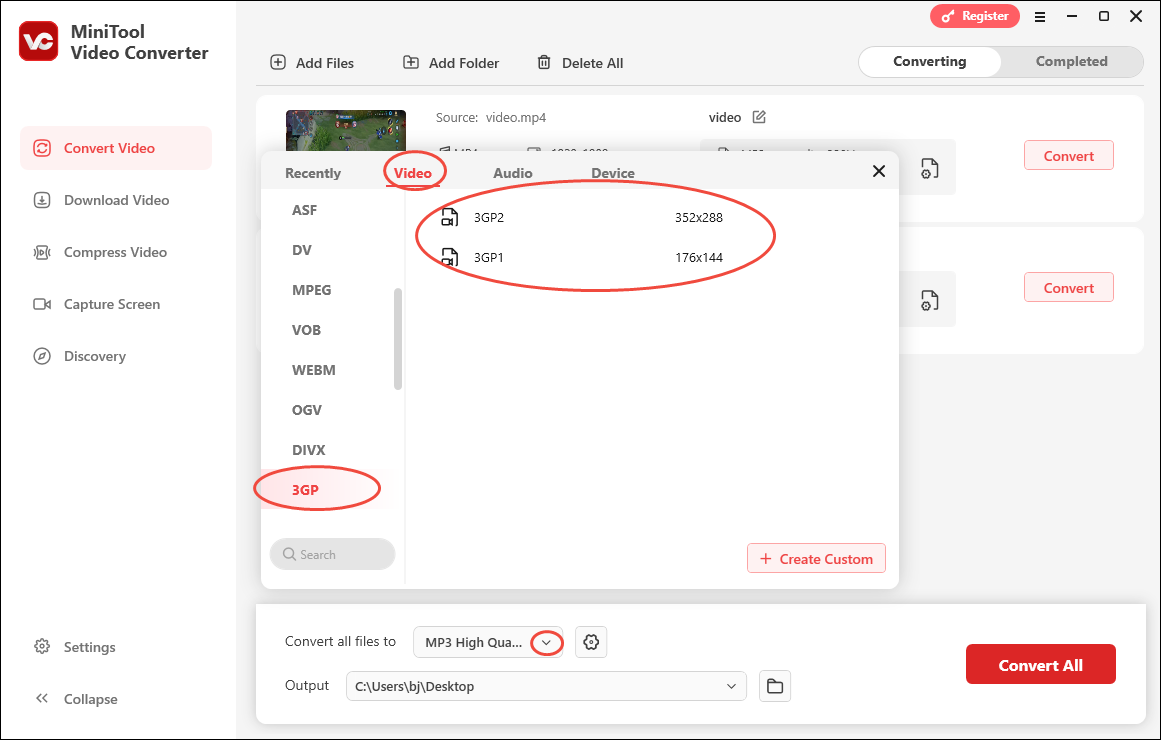Click the video.mp4 thumbnail
Viewport: 1161px width, 740px height.
click(x=346, y=130)
